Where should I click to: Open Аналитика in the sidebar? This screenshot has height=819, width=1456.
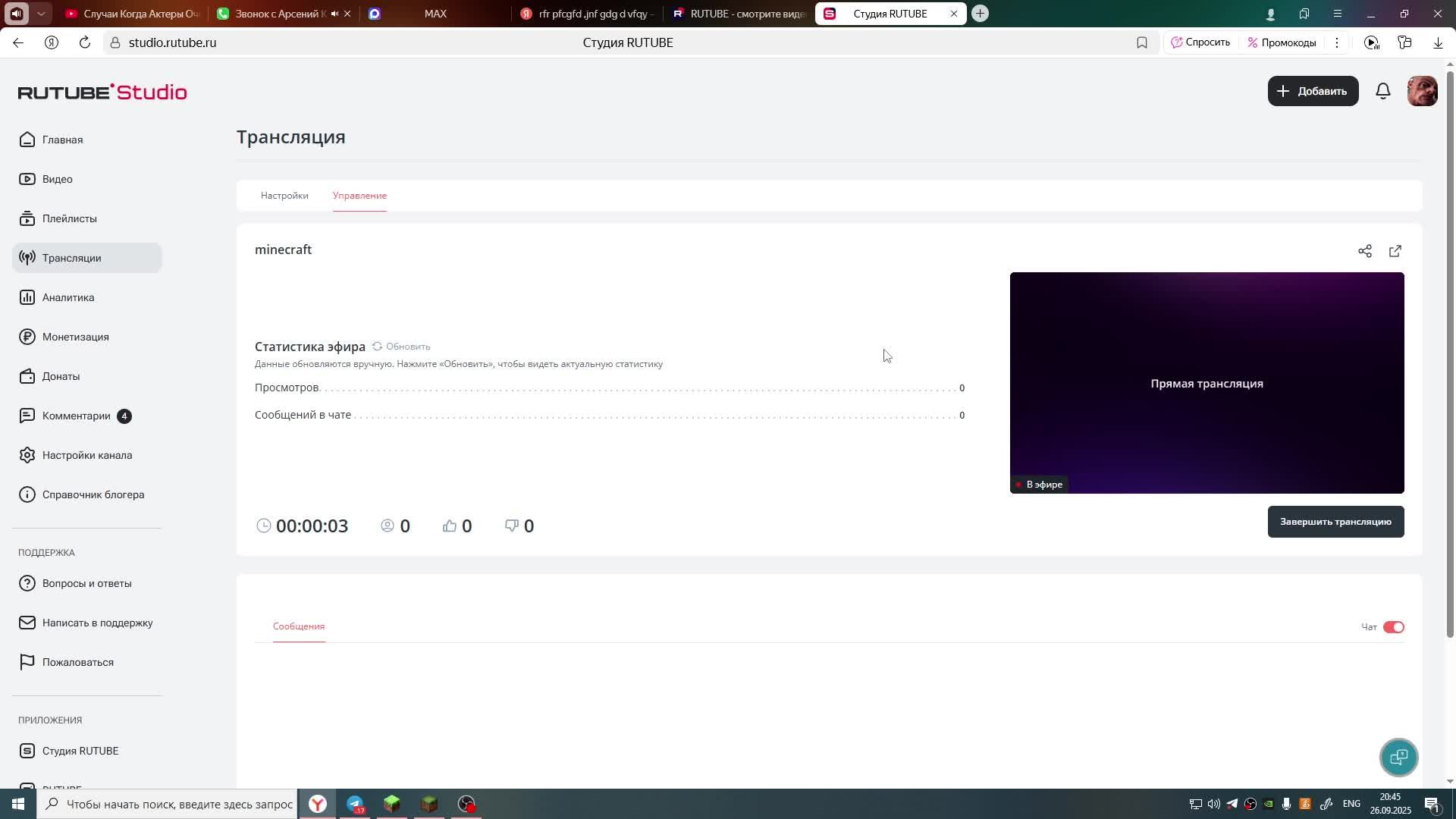click(x=68, y=297)
